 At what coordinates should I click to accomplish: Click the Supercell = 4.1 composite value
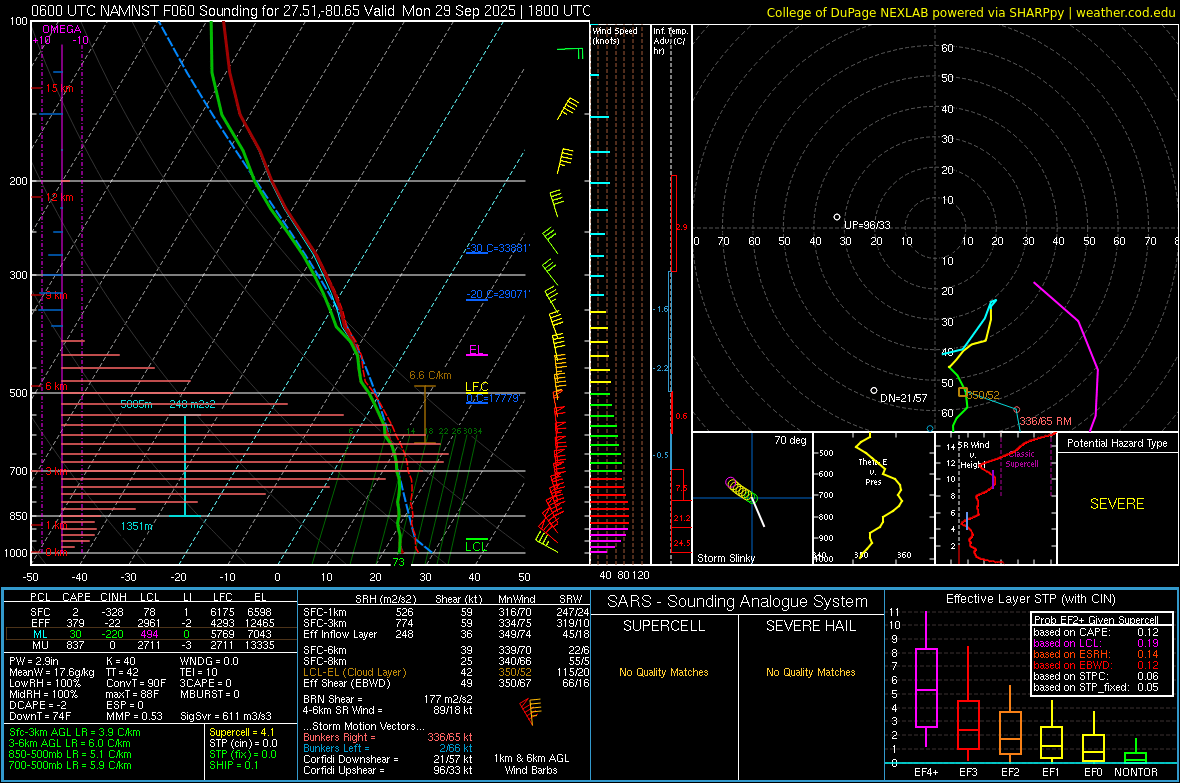pos(242,732)
